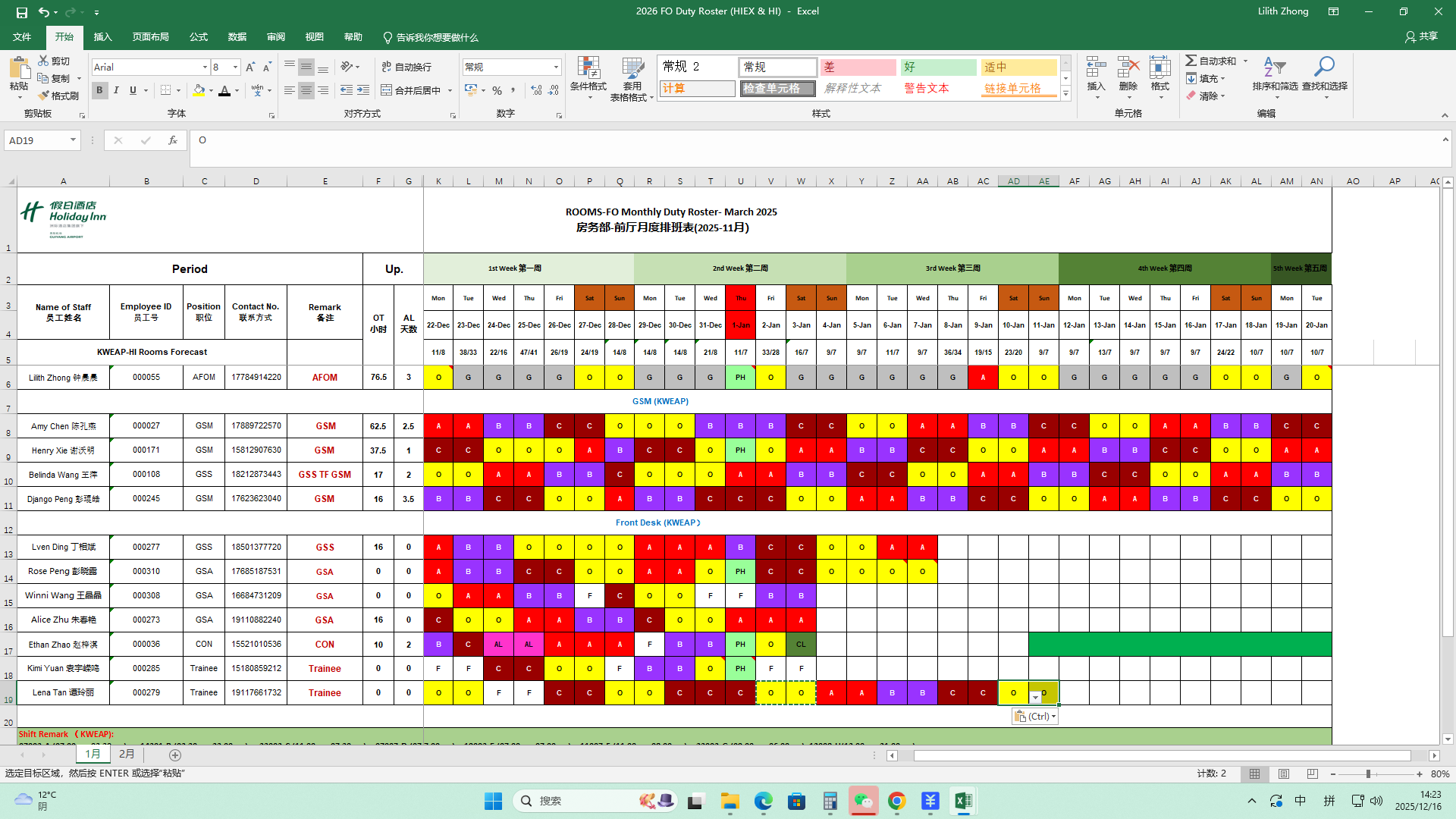The height and width of the screenshot is (819, 1456).
Task: Click the Sort and Filter icon
Action: pos(1275,68)
